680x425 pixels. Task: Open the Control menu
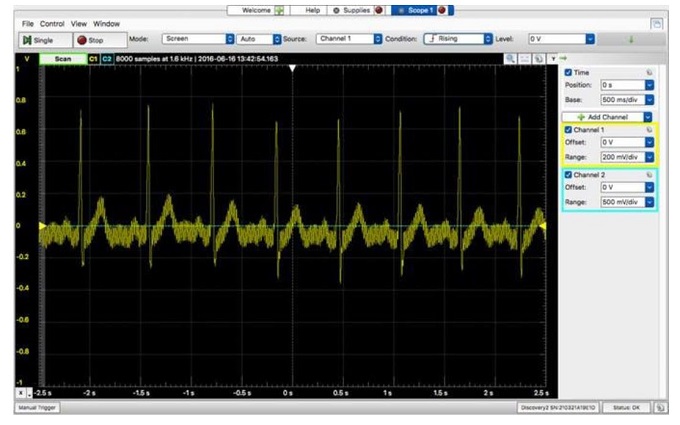click(52, 22)
